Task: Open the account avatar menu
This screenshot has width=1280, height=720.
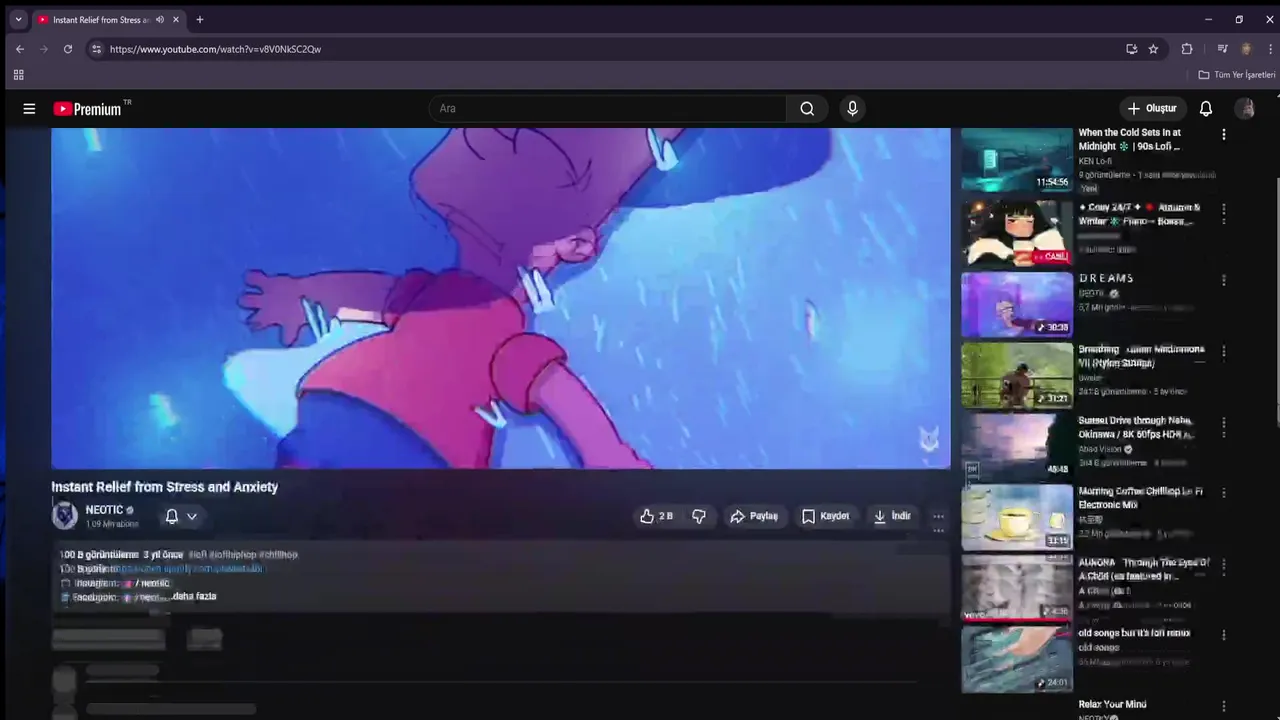Action: pos(1246,109)
